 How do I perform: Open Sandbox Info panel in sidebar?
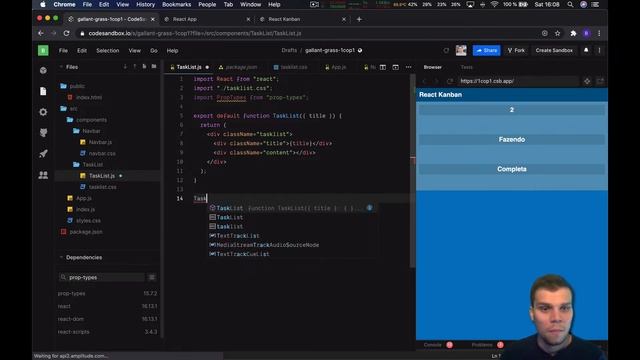(43, 70)
